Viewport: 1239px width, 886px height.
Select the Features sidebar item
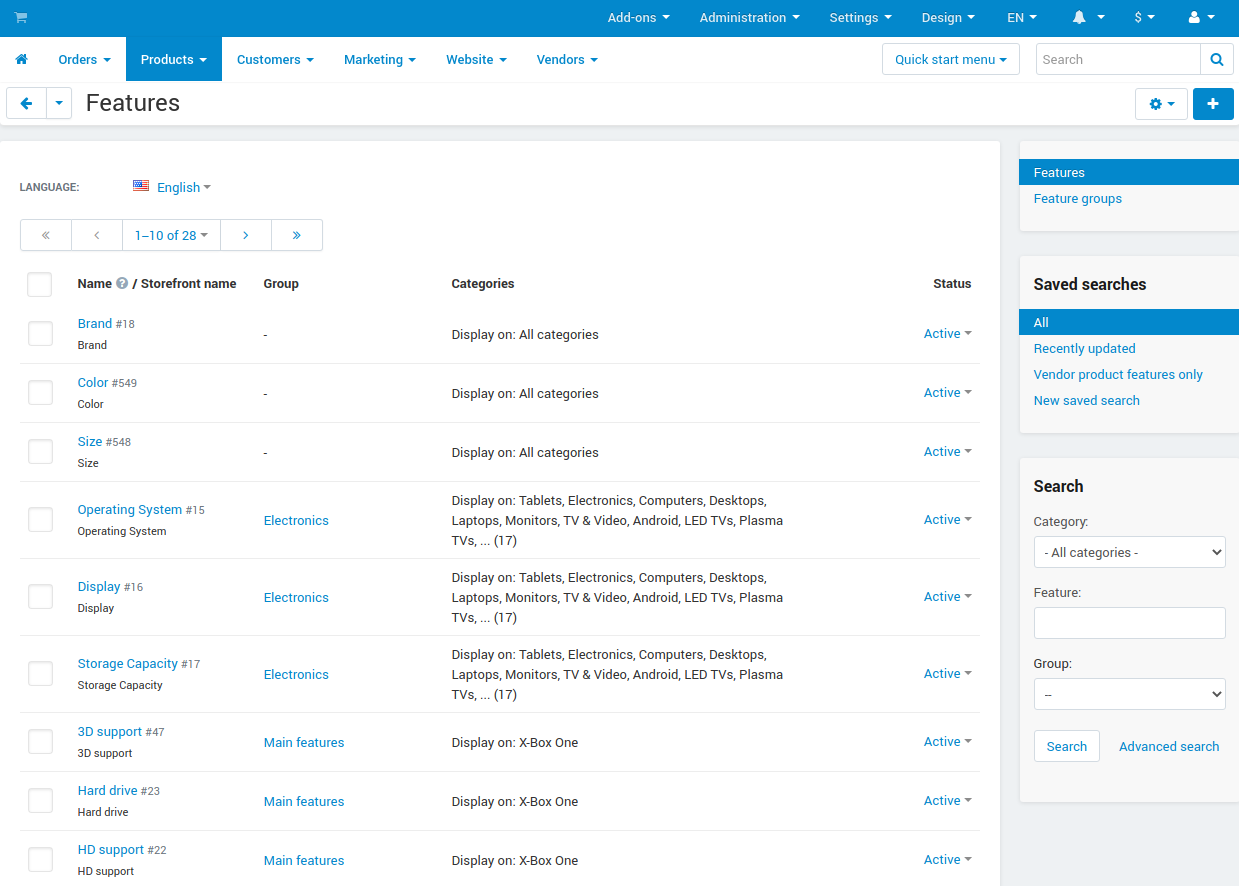(x=1129, y=173)
